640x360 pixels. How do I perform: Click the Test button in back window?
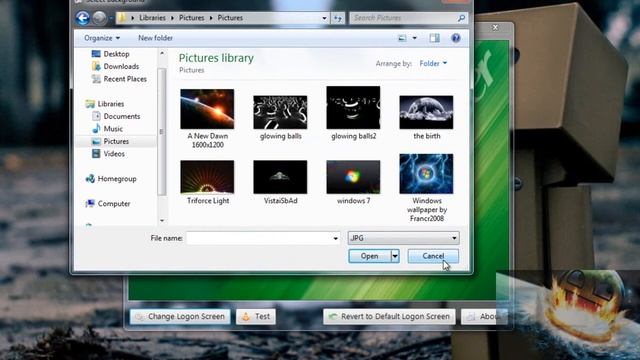(x=256, y=316)
